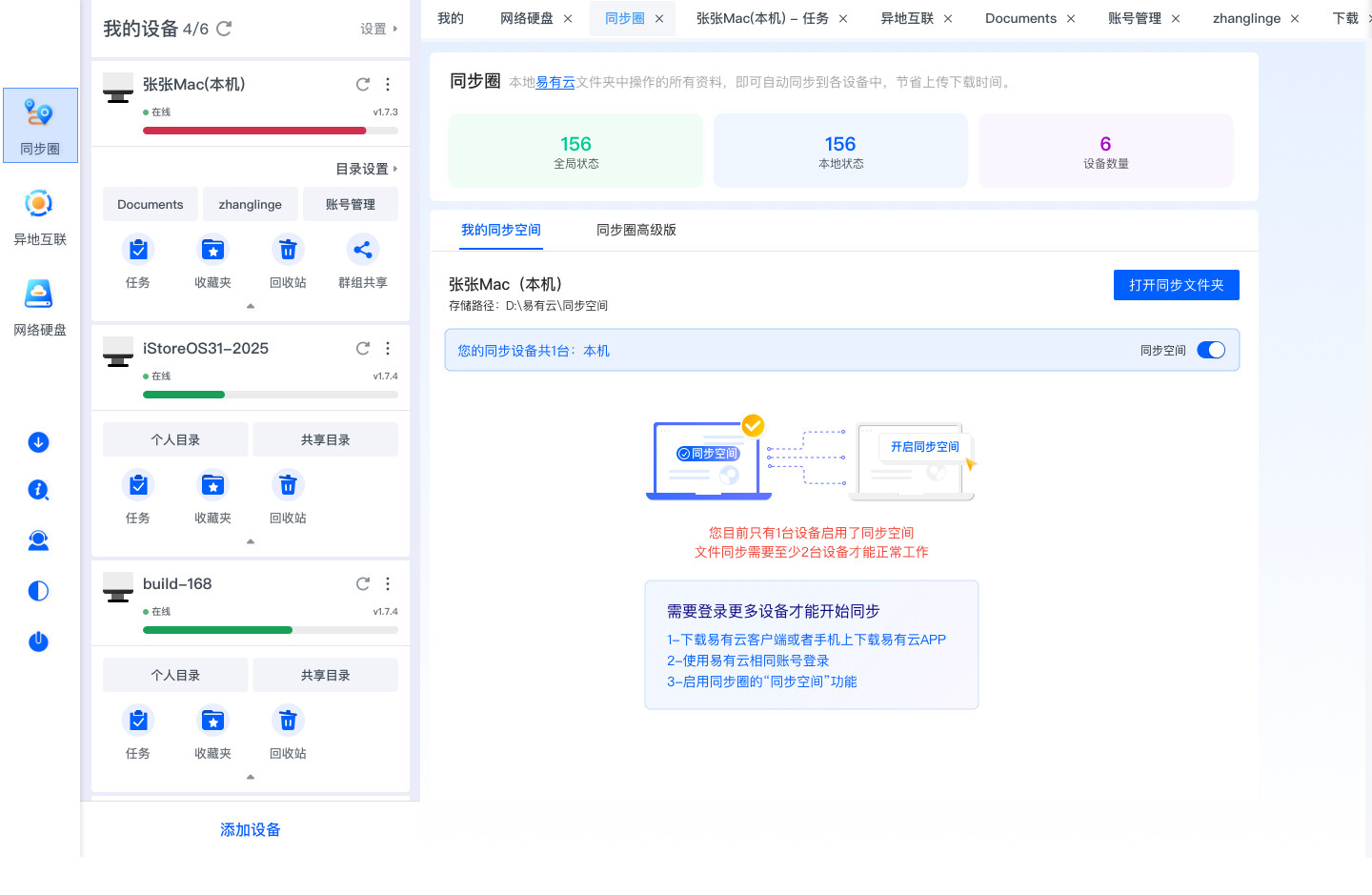Click the 群组共享 share icon
The height and width of the screenshot is (895, 1372).
363,251
